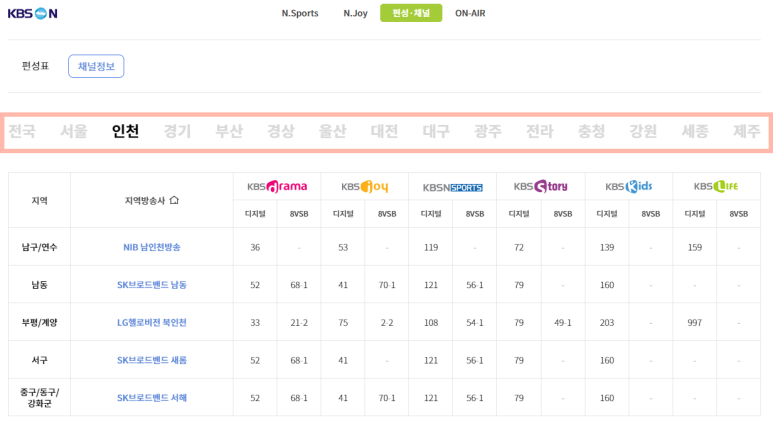773x430 pixels.
Task: Select the 서울 region tab
Action: [x=74, y=131]
